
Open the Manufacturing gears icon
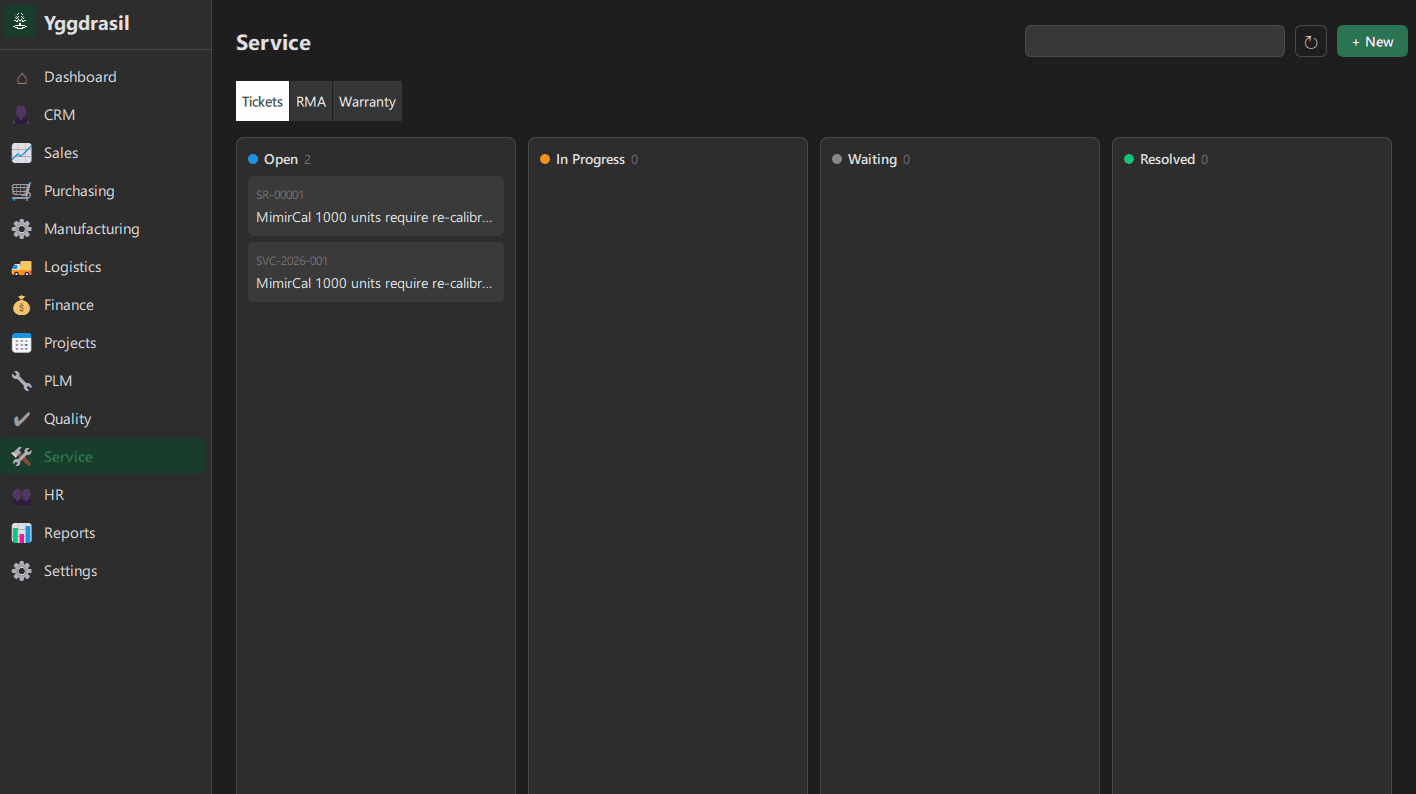point(21,228)
